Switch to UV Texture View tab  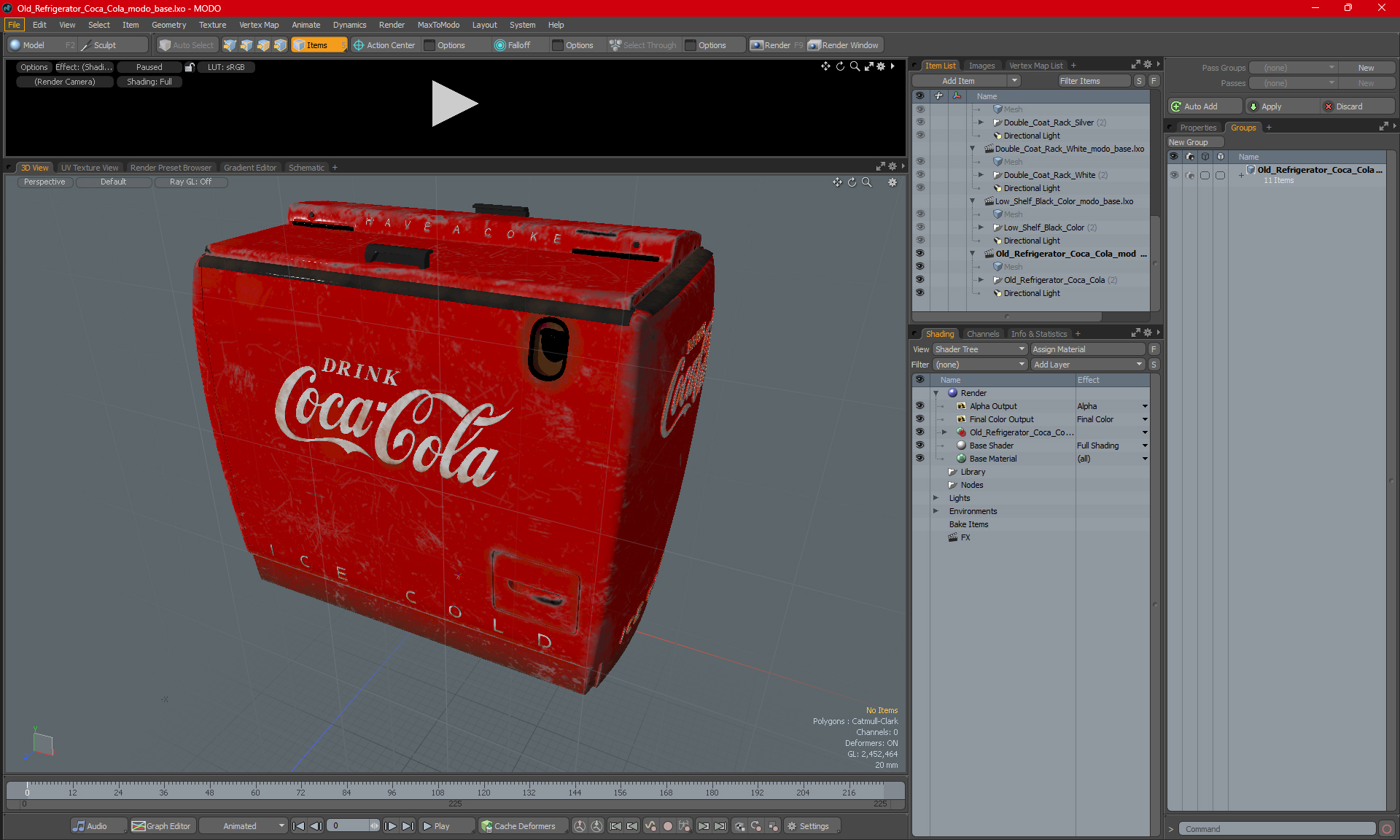(89, 168)
